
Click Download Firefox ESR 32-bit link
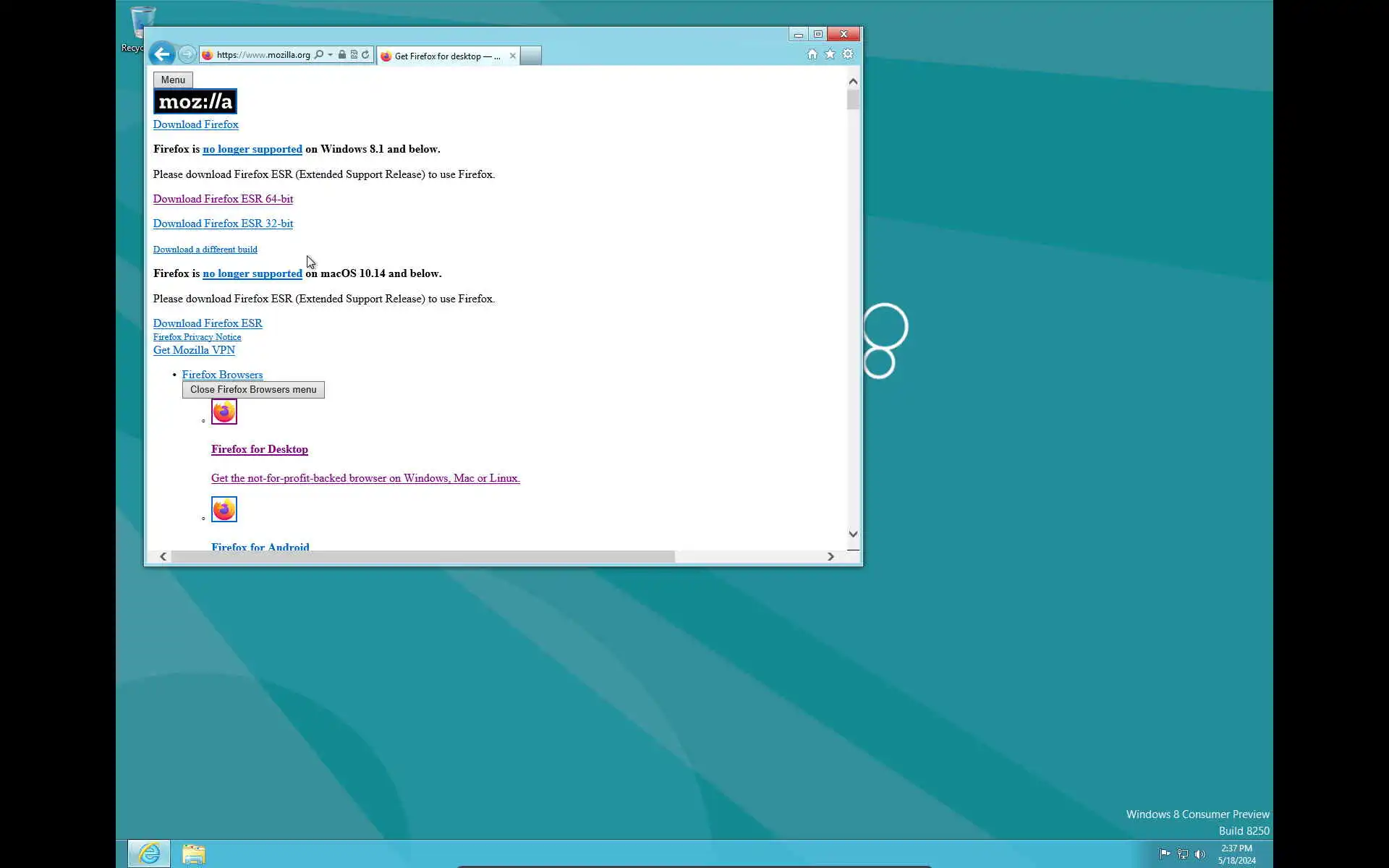tap(223, 224)
